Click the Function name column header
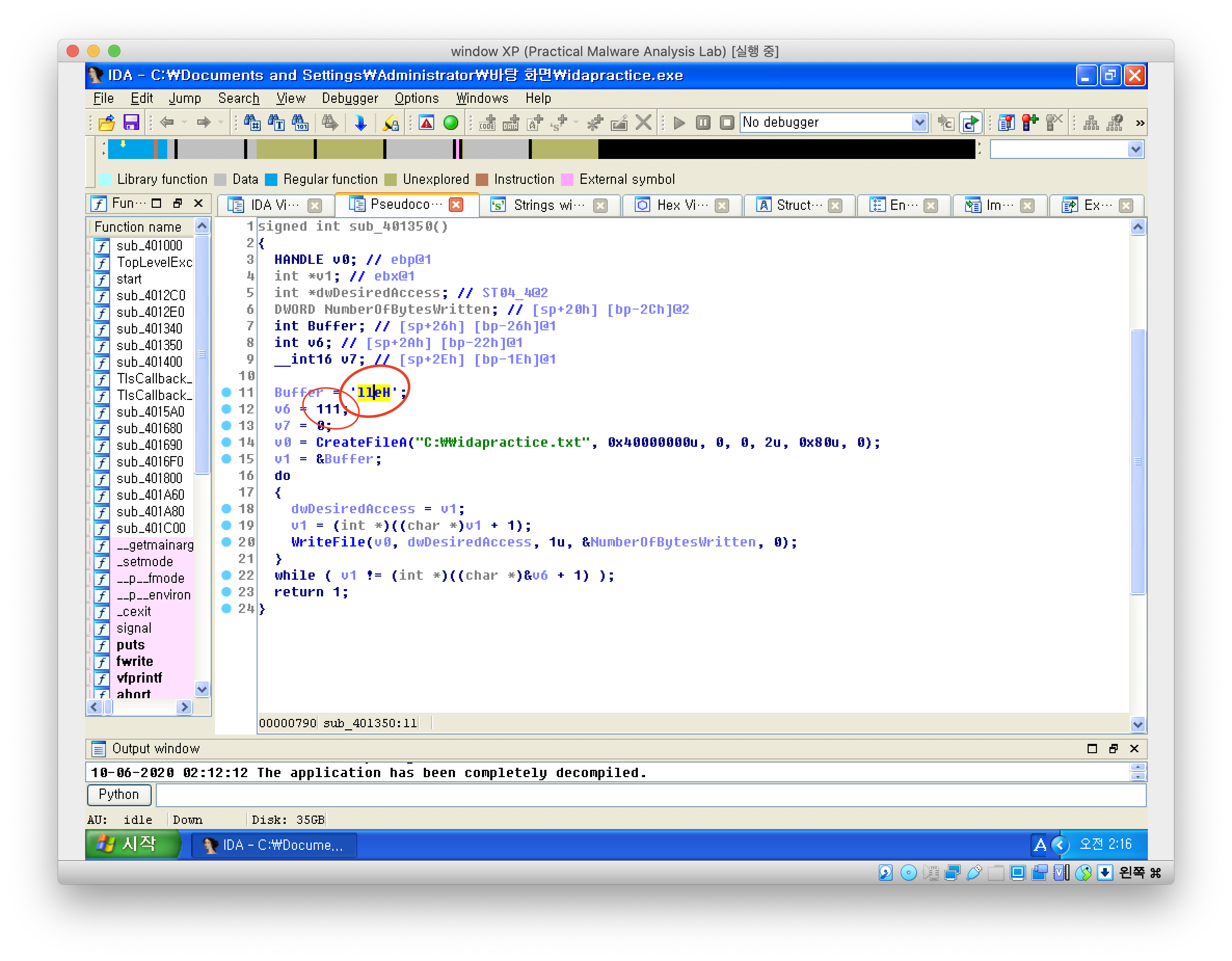 pos(141,227)
